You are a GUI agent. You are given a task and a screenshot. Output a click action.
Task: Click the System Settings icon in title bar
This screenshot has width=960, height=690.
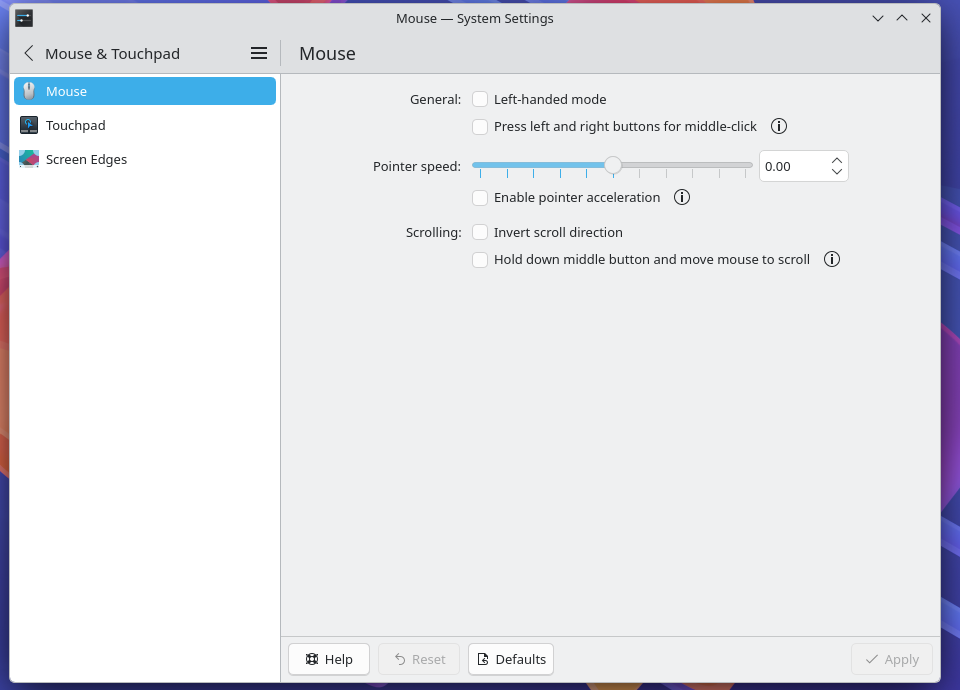click(x=24, y=18)
